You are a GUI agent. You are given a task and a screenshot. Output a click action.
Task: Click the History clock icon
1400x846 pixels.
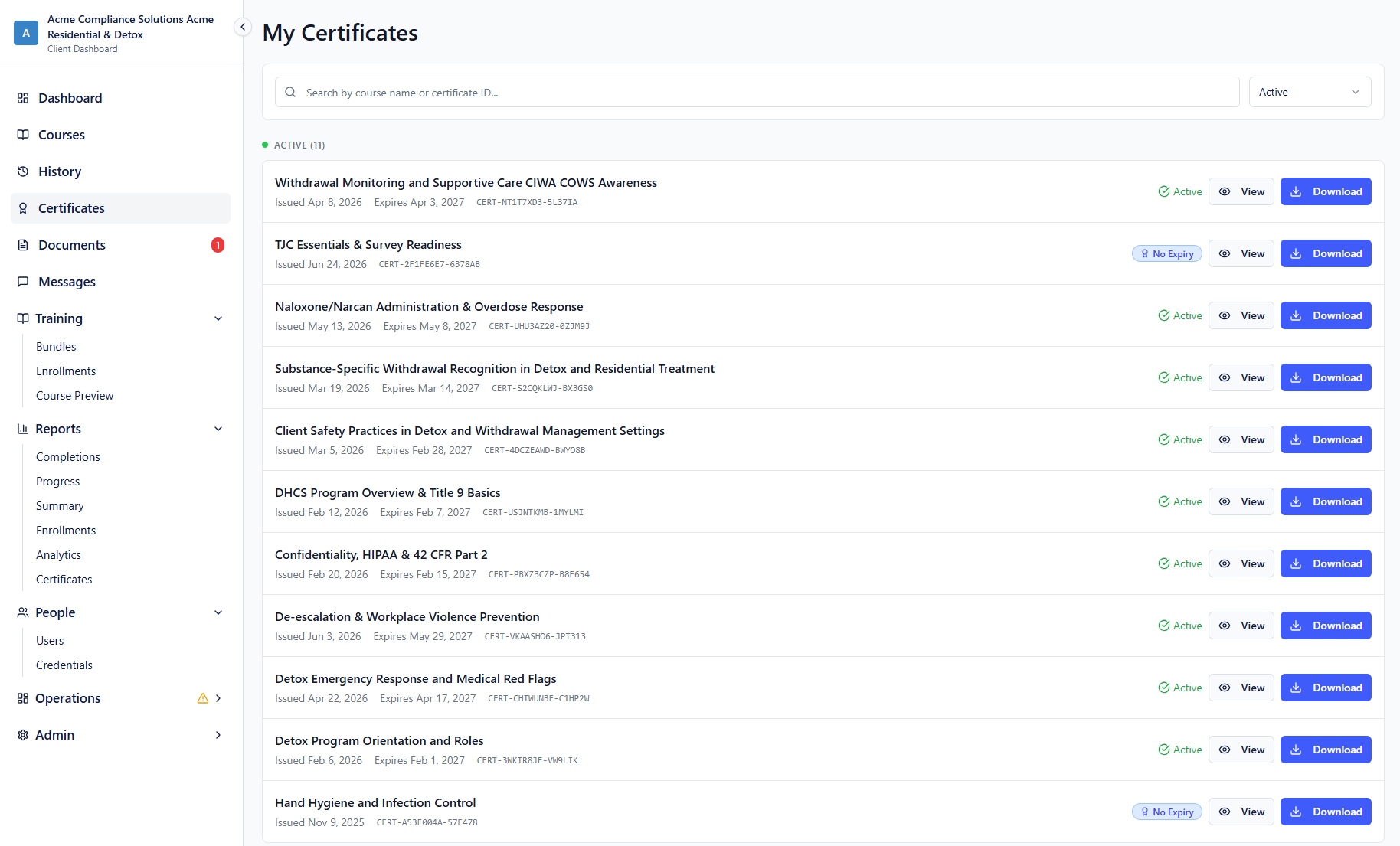[x=23, y=171]
